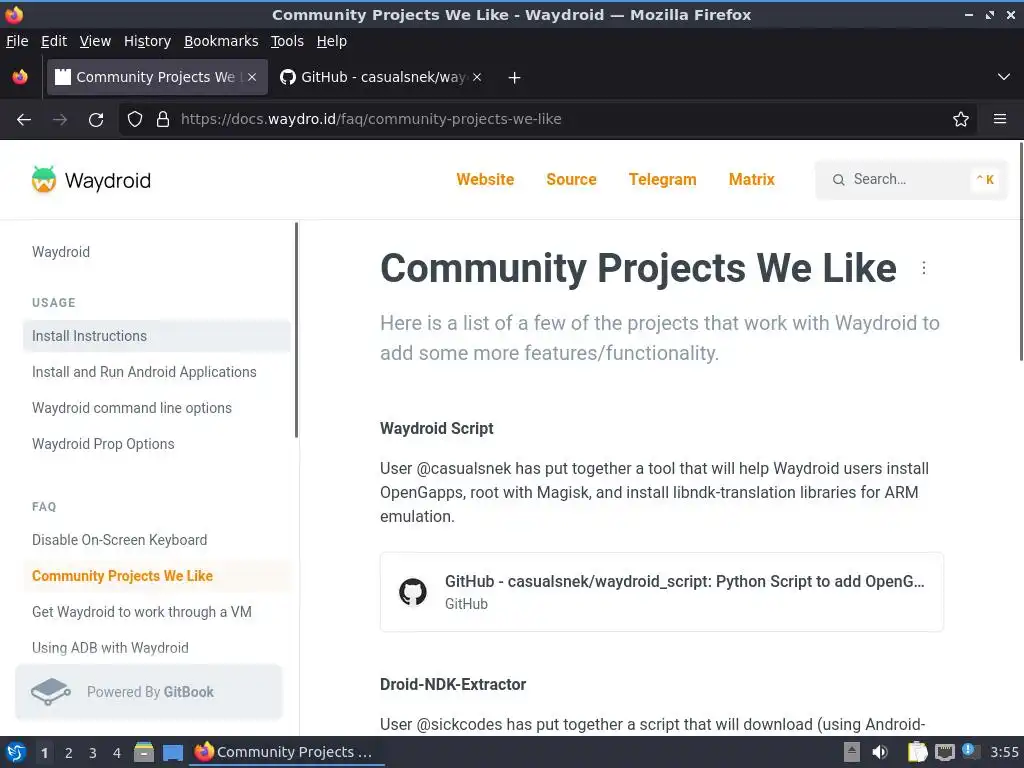Viewport: 1024px width, 768px height.
Task: Follow the Source header link
Action: [x=571, y=180]
